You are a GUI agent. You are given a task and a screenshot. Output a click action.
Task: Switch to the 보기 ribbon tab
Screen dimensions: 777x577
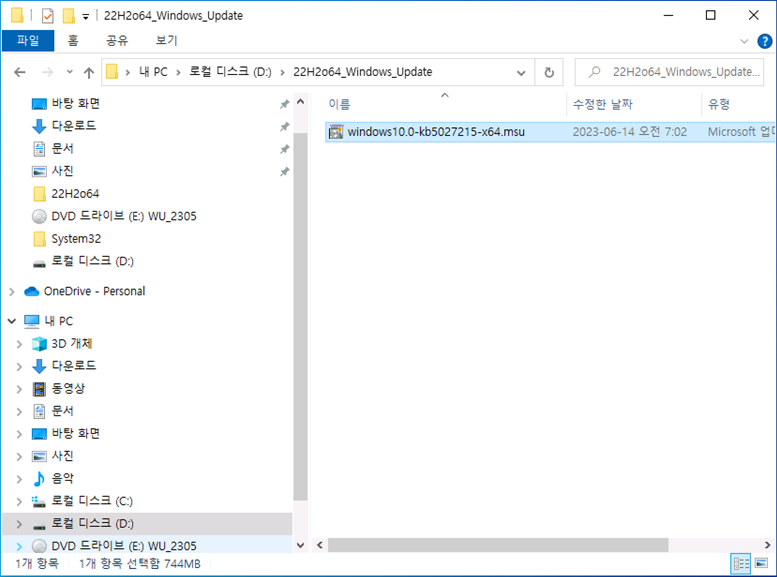point(166,41)
